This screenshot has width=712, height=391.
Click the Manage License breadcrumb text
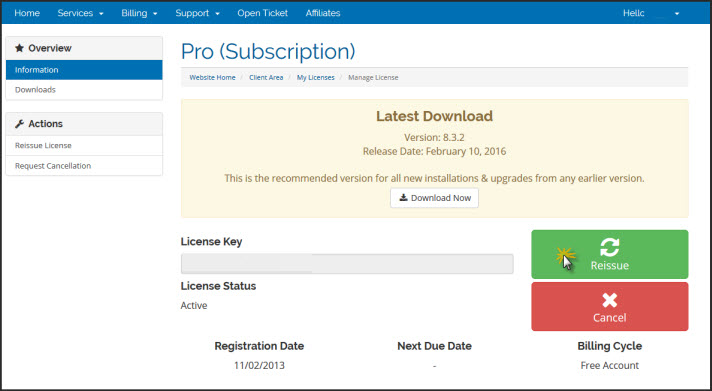[373, 78]
